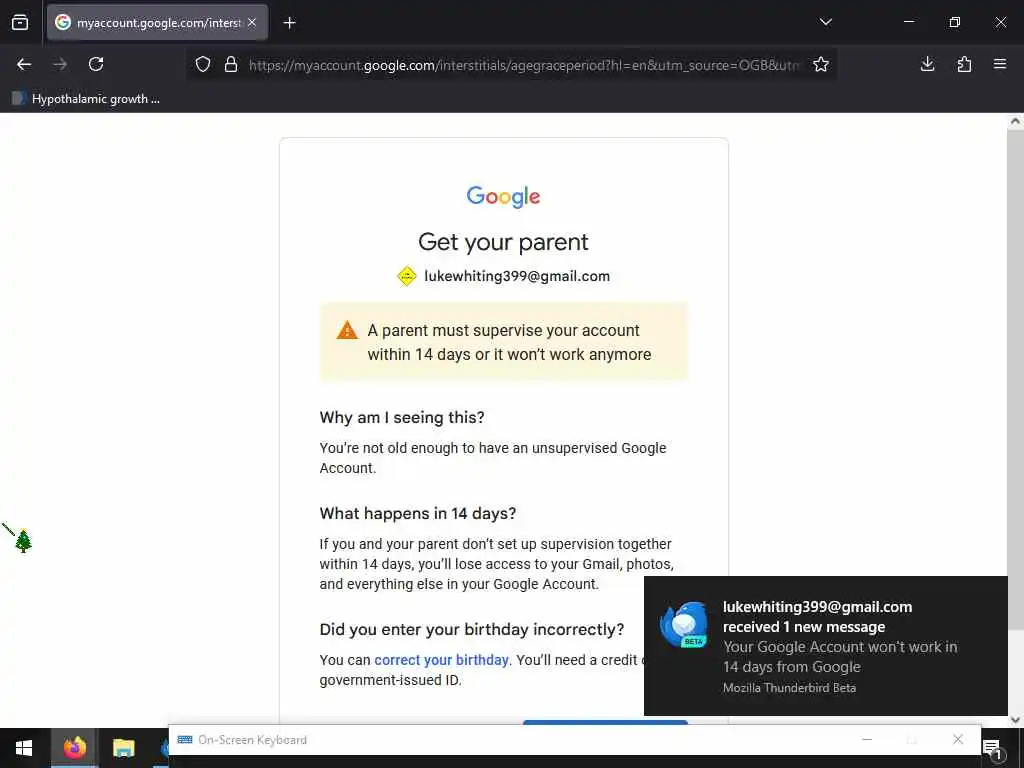Click 'Did you enter your birthday incorrectly?' heading
1024x768 pixels.
click(x=472, y=630)
